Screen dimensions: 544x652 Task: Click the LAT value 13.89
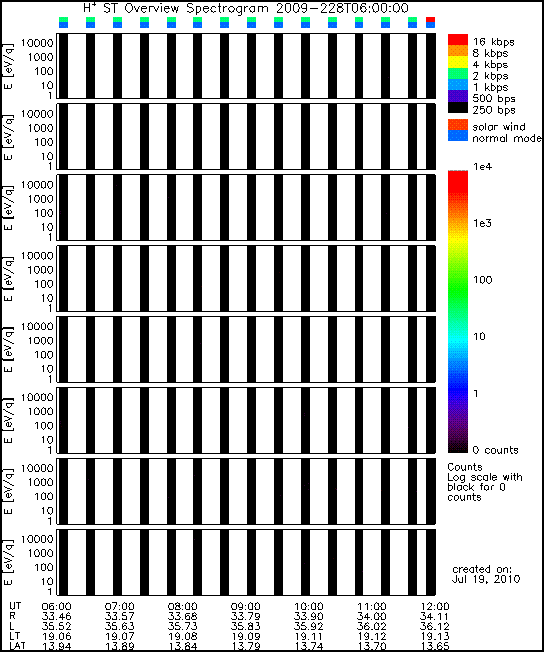click(x=120, y=646)
